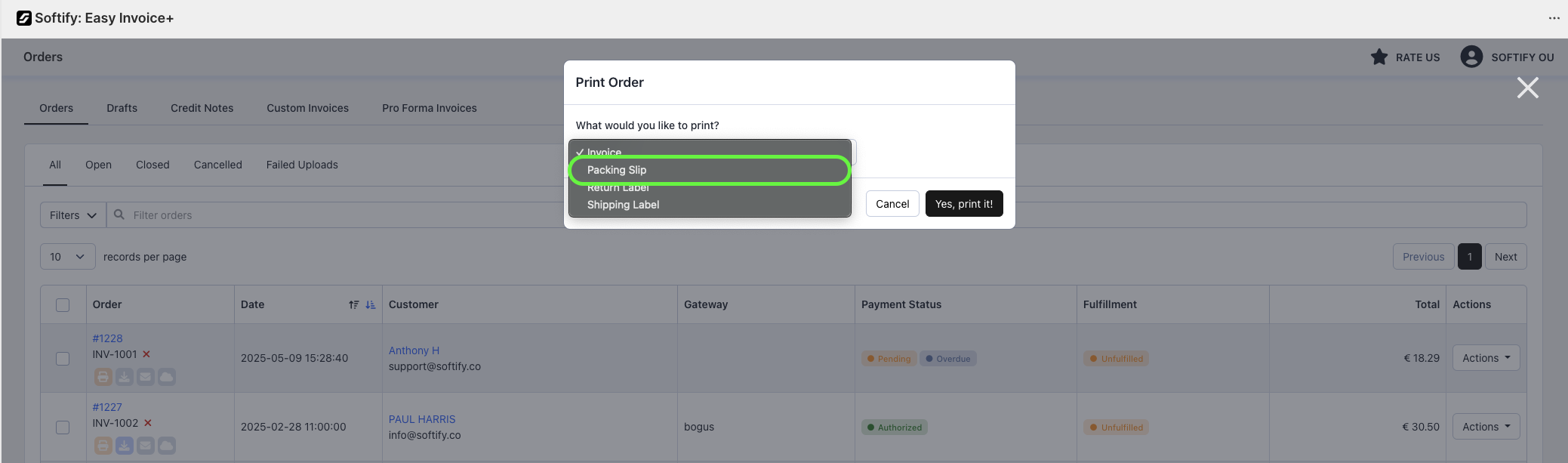Click the print icon for order #1227
The width and height of the screenshot is (1568, 463).
click(103, 445)
